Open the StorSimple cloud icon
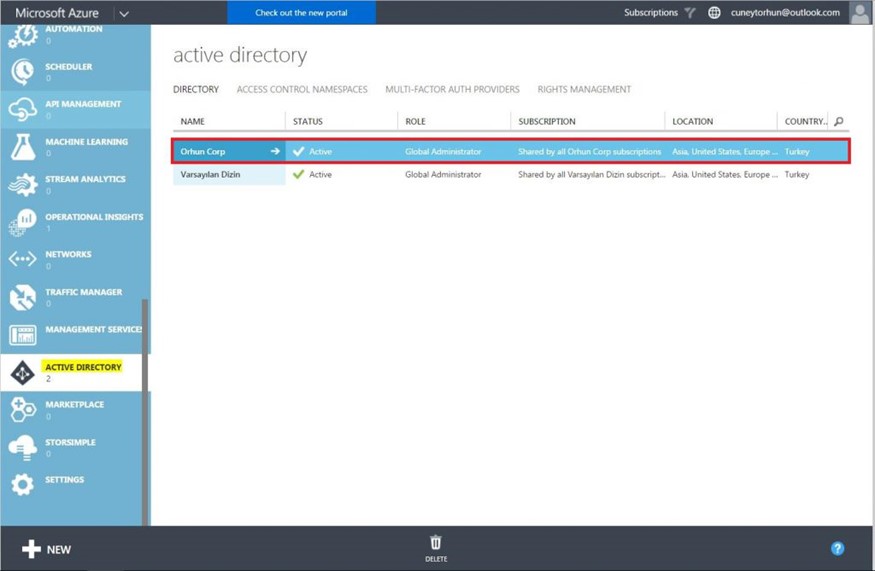This screenshot has height=571, width=875. tap(22, 448)
